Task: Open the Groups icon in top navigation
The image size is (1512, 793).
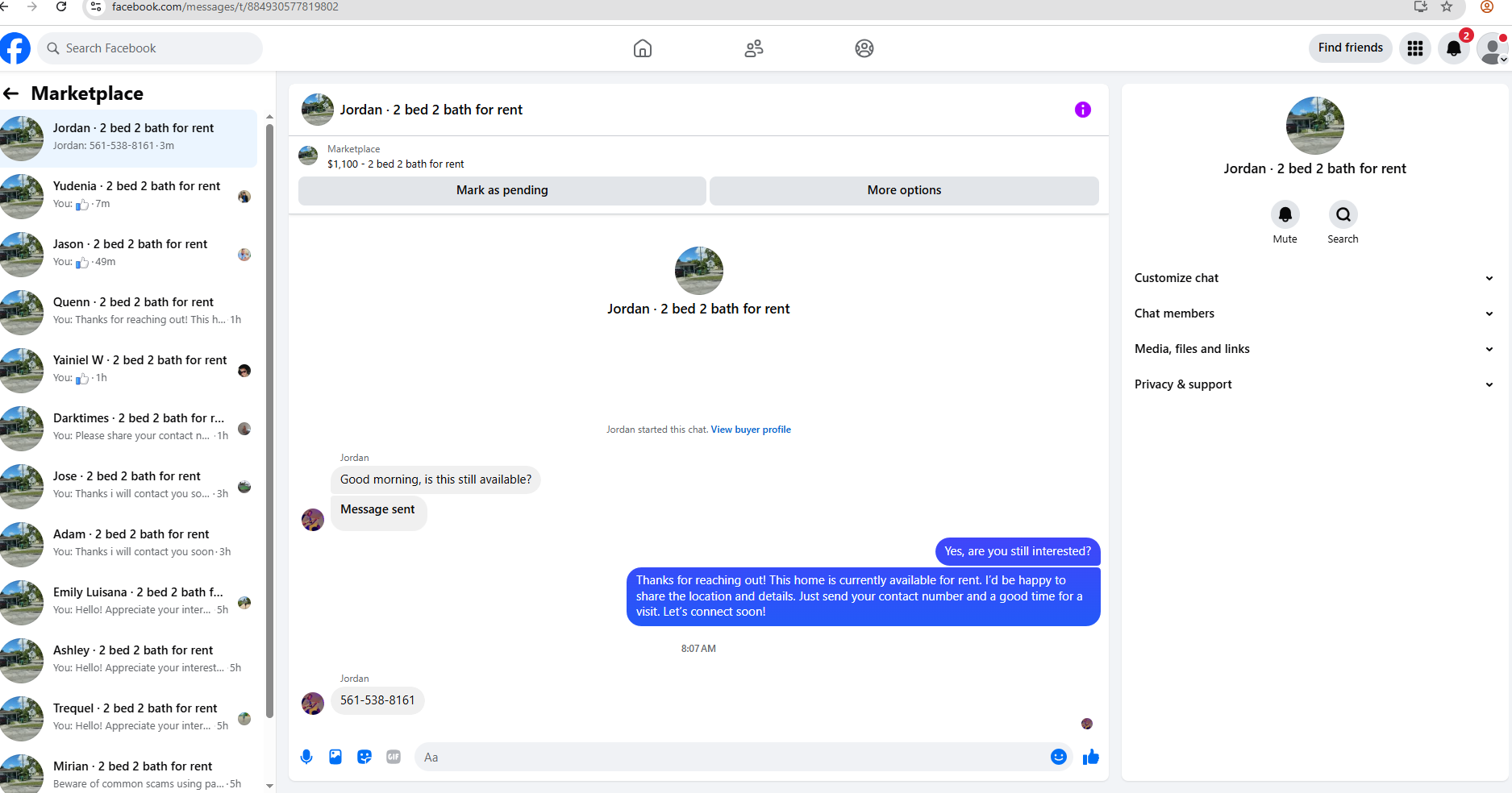Action: click(x=864, y=48)
